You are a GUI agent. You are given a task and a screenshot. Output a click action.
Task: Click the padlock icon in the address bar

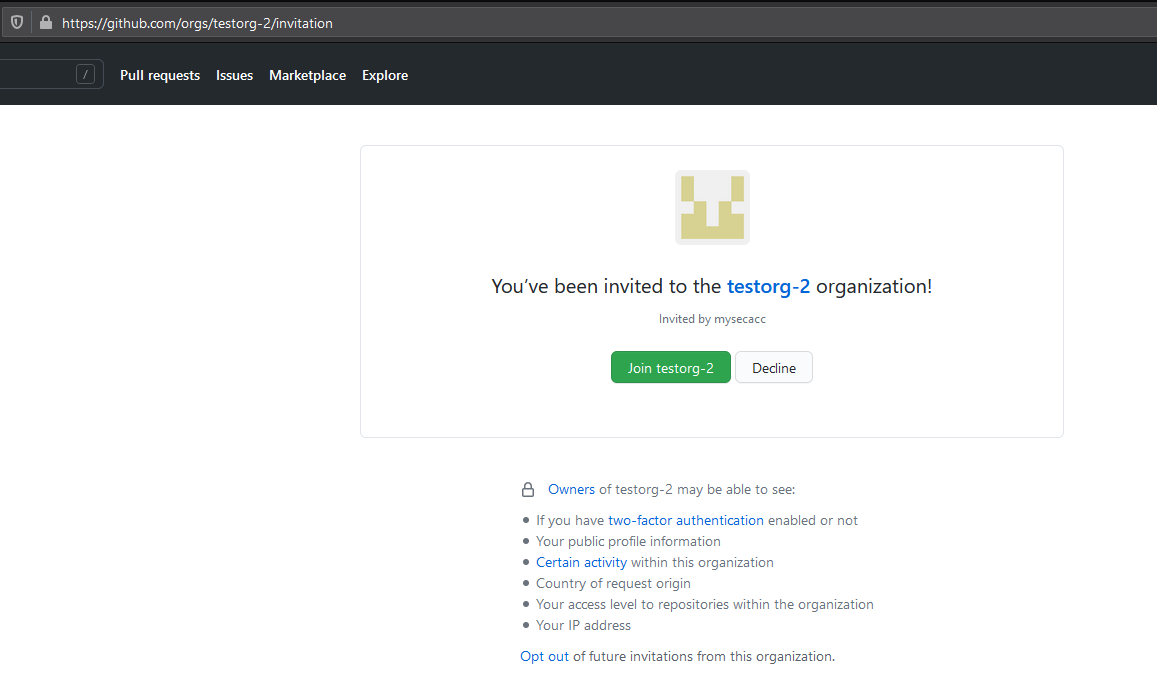[45, 22]
